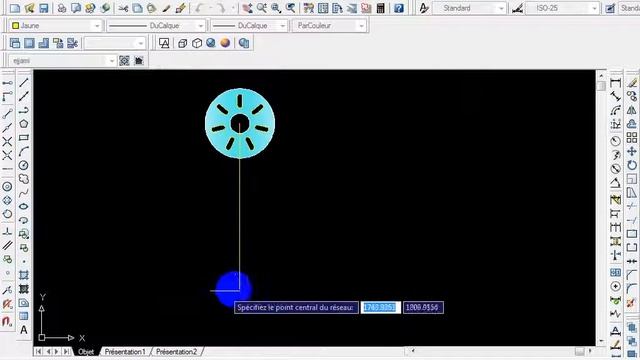
Task: Click the Zoom Window magnifier icon
Action: coord(276,8)
